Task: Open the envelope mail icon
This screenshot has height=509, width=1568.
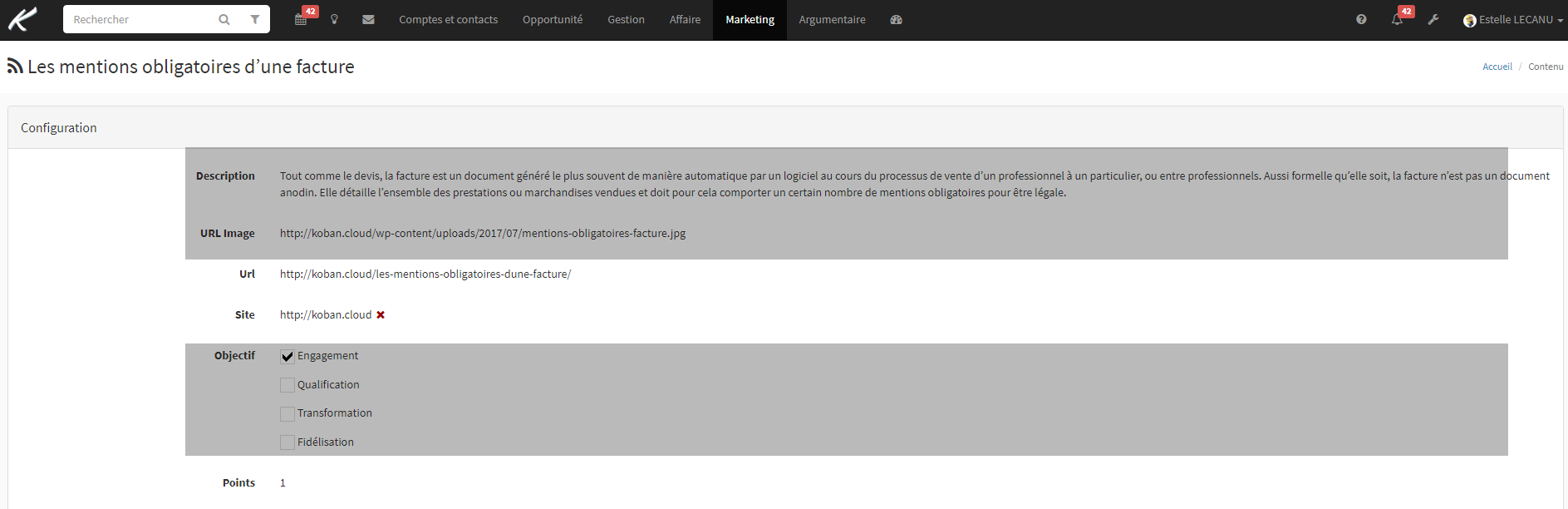Action: coord(368,19)
